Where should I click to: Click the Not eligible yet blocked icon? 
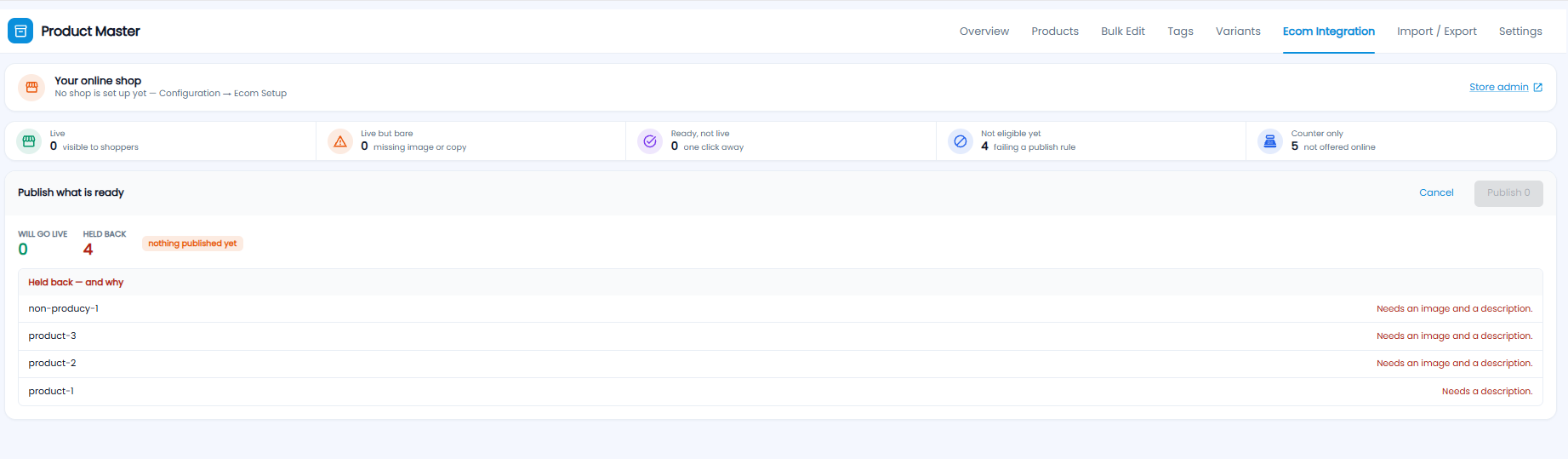961,141
